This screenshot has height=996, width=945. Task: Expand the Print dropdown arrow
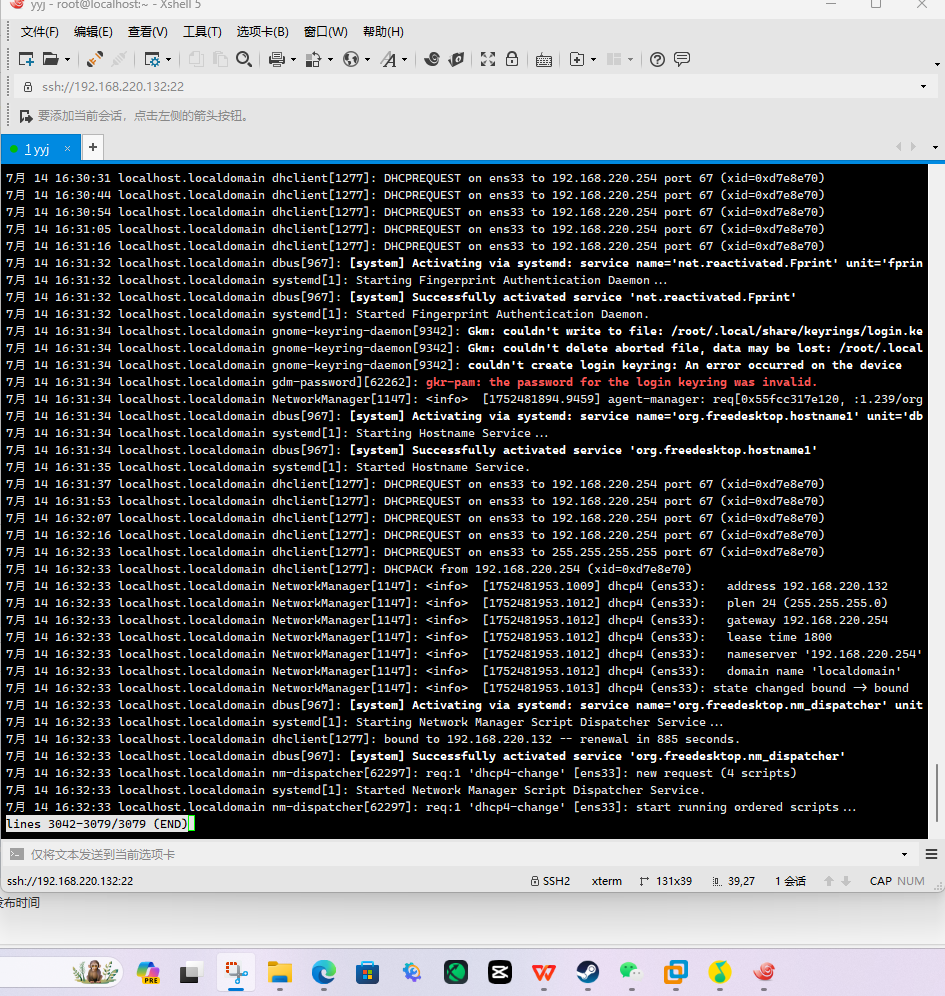click(x=293, y=60)
